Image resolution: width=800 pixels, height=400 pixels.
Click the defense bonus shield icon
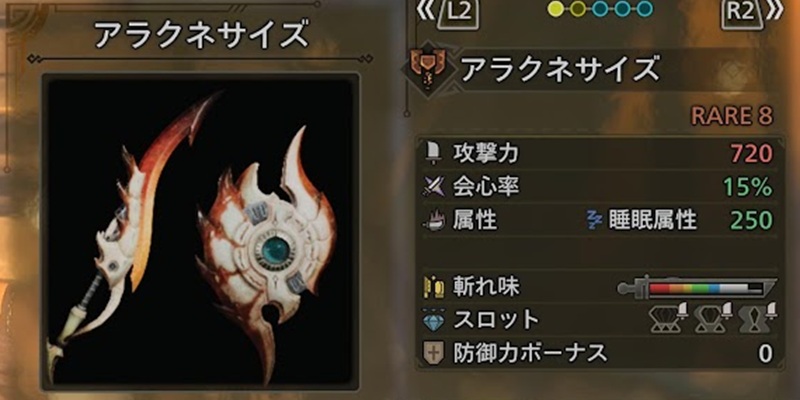pyautogui.click(x=434, y=353)
